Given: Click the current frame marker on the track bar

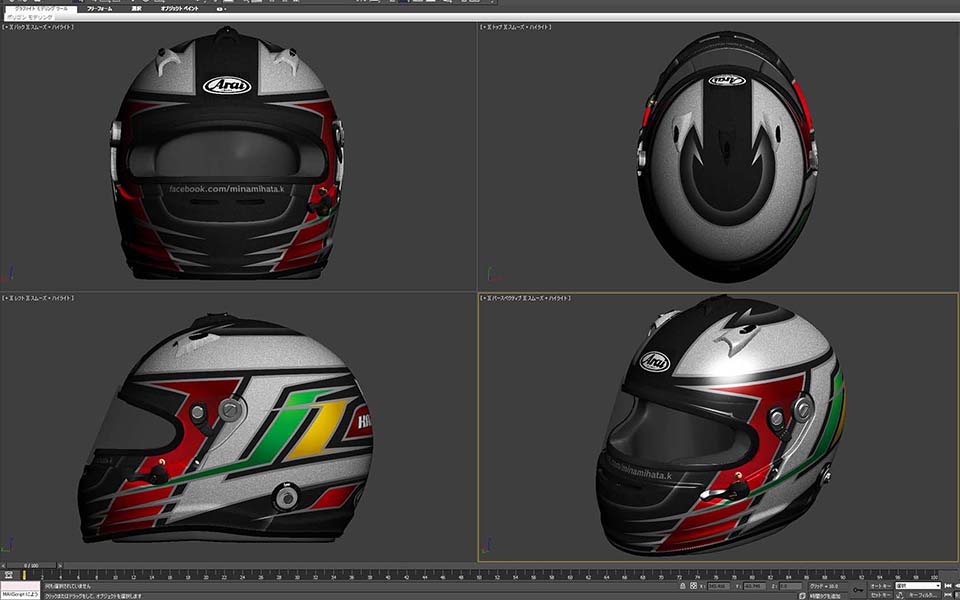Looking at the screenshot, I should (24, 576).
